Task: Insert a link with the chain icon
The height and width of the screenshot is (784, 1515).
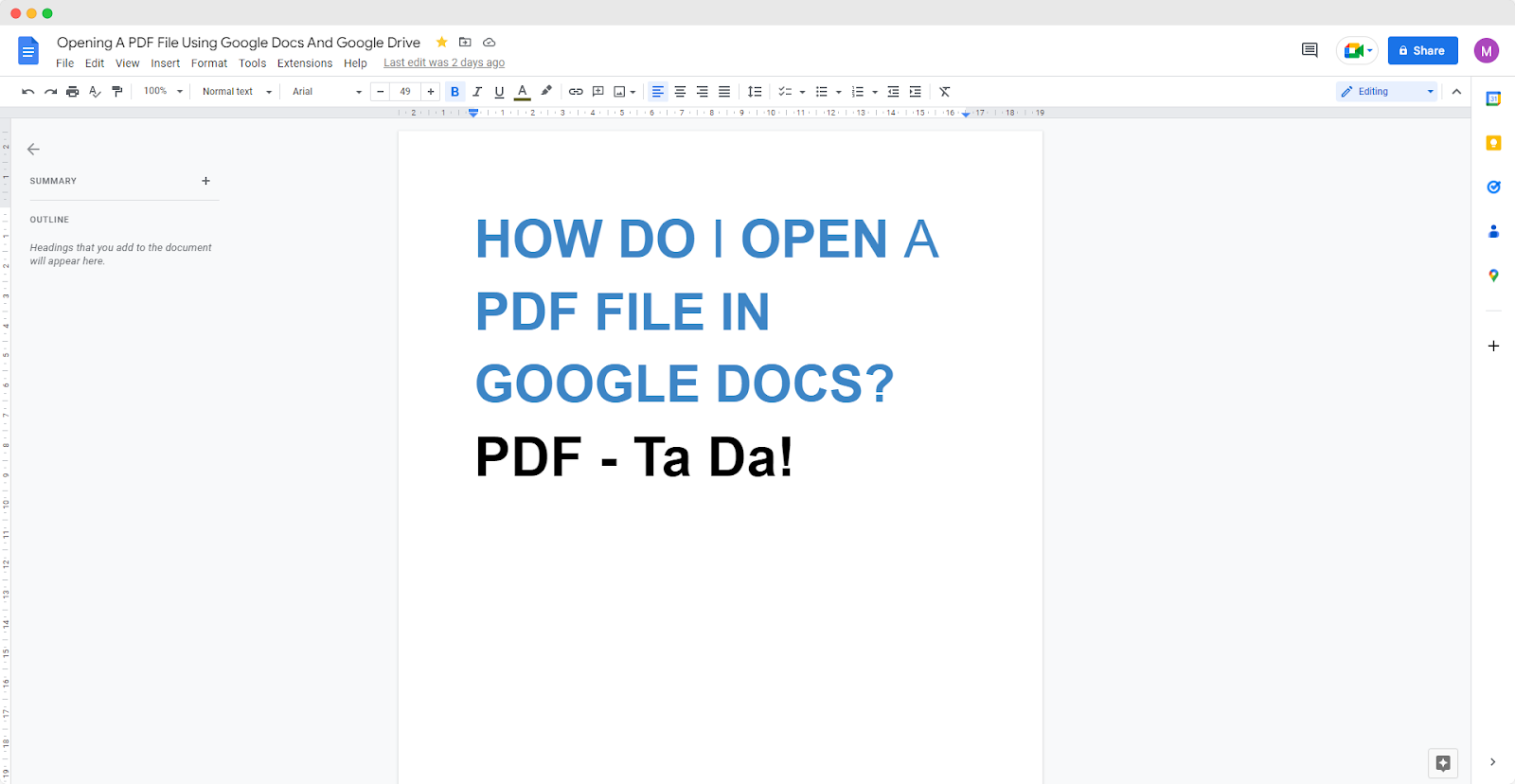Action: 576,92
